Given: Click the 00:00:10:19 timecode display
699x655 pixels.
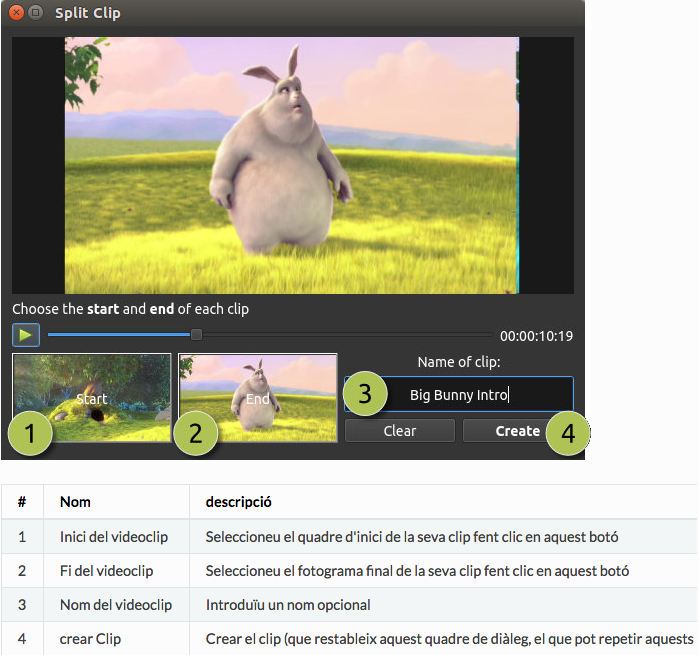Looking at the screenshot, I should [x=536, y=336].
